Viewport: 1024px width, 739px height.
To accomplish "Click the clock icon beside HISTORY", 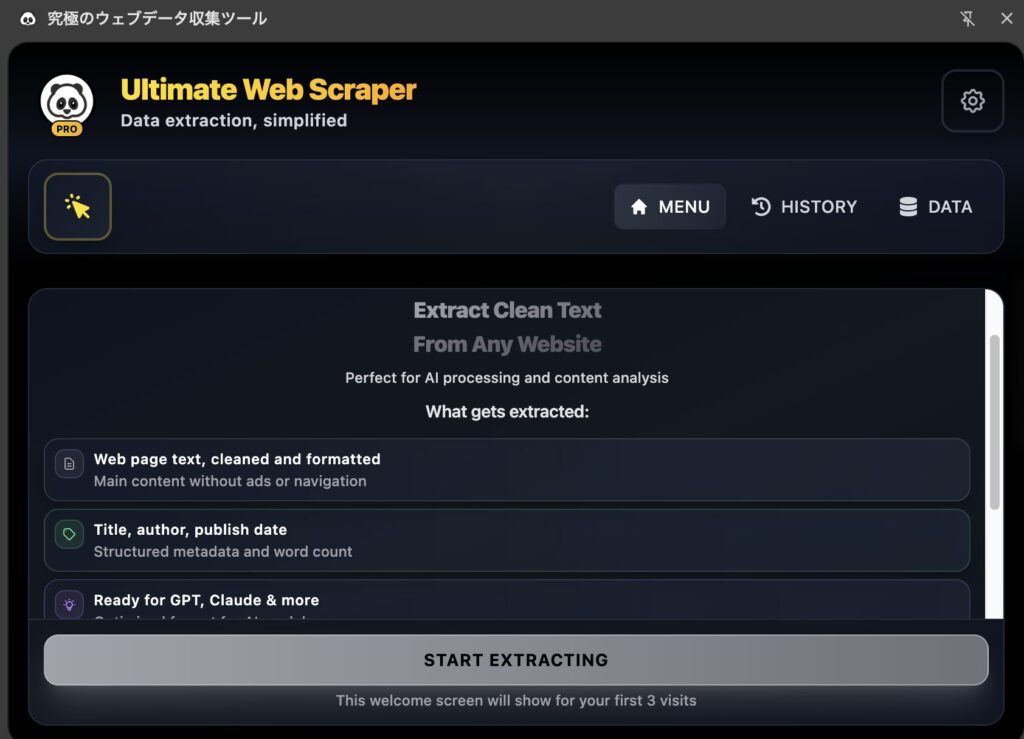I will 761,207.
